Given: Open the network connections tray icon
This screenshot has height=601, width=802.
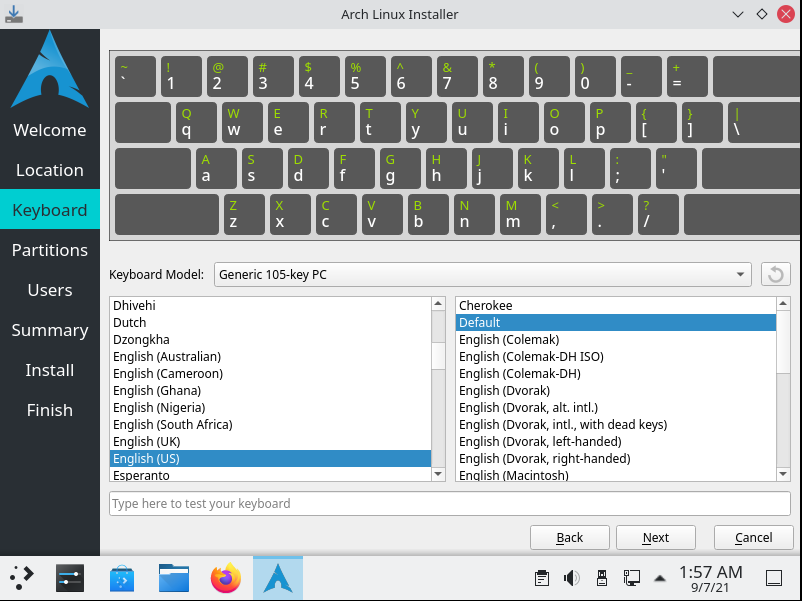Looking at the screenshot, I should (x=631, y=578).
